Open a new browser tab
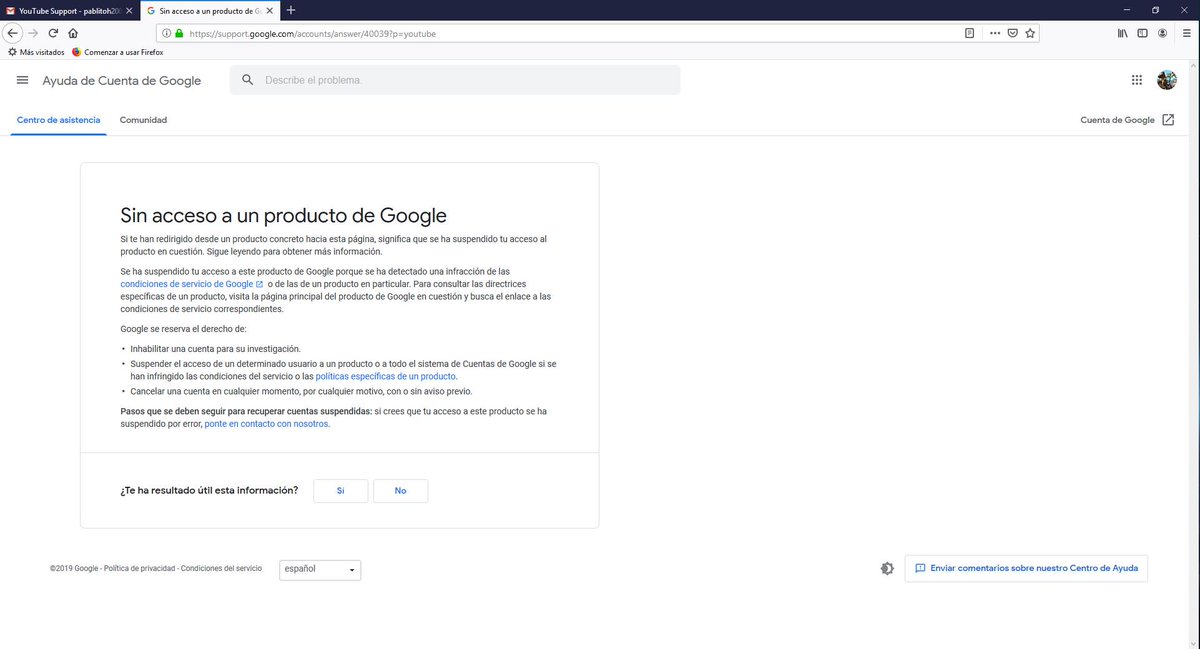 pyautogui.click(x=291, y=10)
